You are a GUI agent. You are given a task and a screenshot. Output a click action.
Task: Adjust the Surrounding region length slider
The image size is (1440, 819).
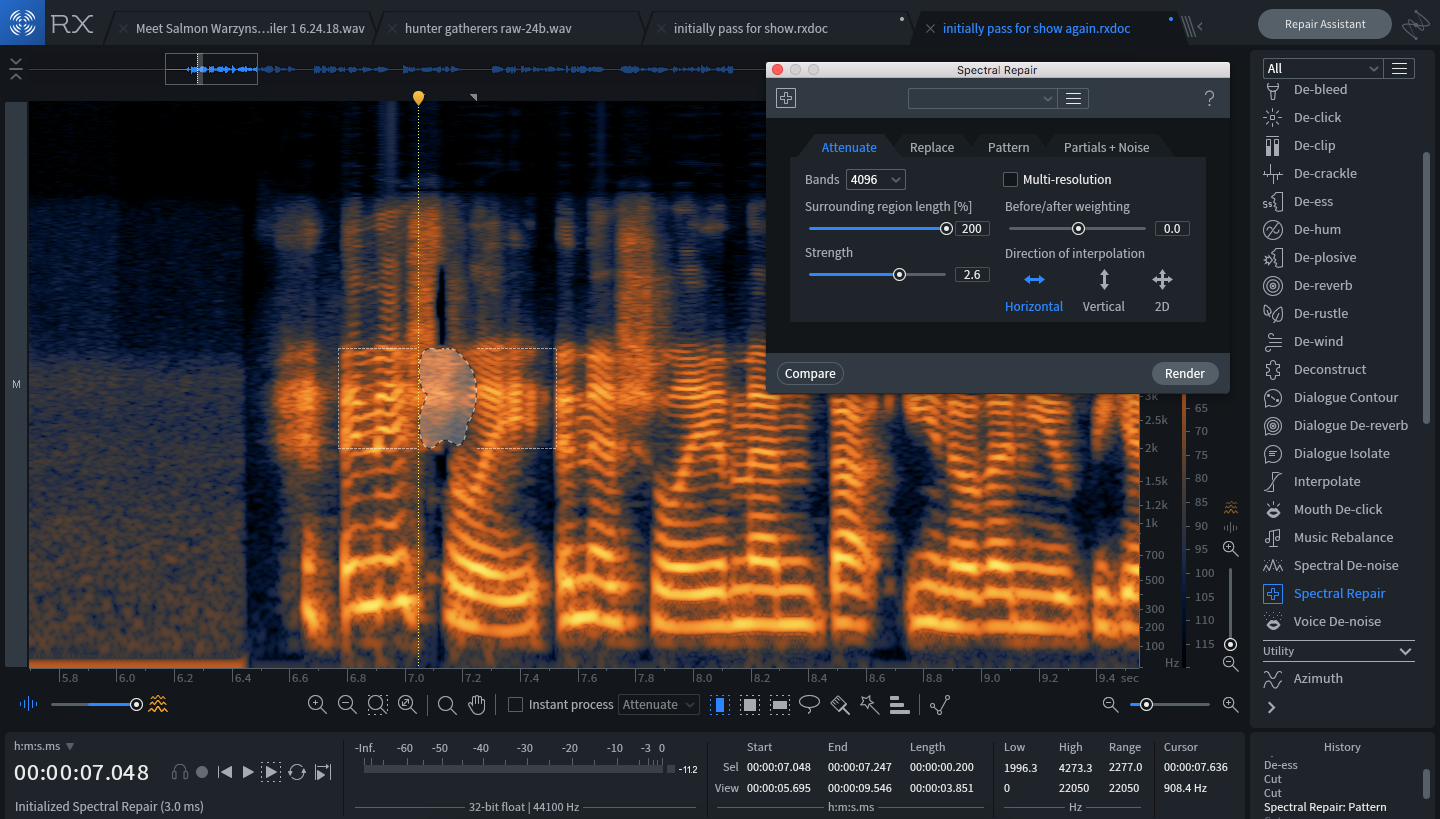[x=946, y=229]
